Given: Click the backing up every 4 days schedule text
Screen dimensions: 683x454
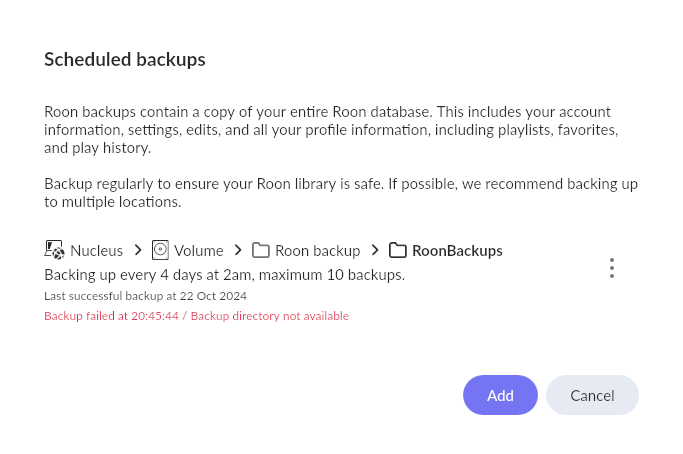Looking at the screenshot, I should point(224,275).
